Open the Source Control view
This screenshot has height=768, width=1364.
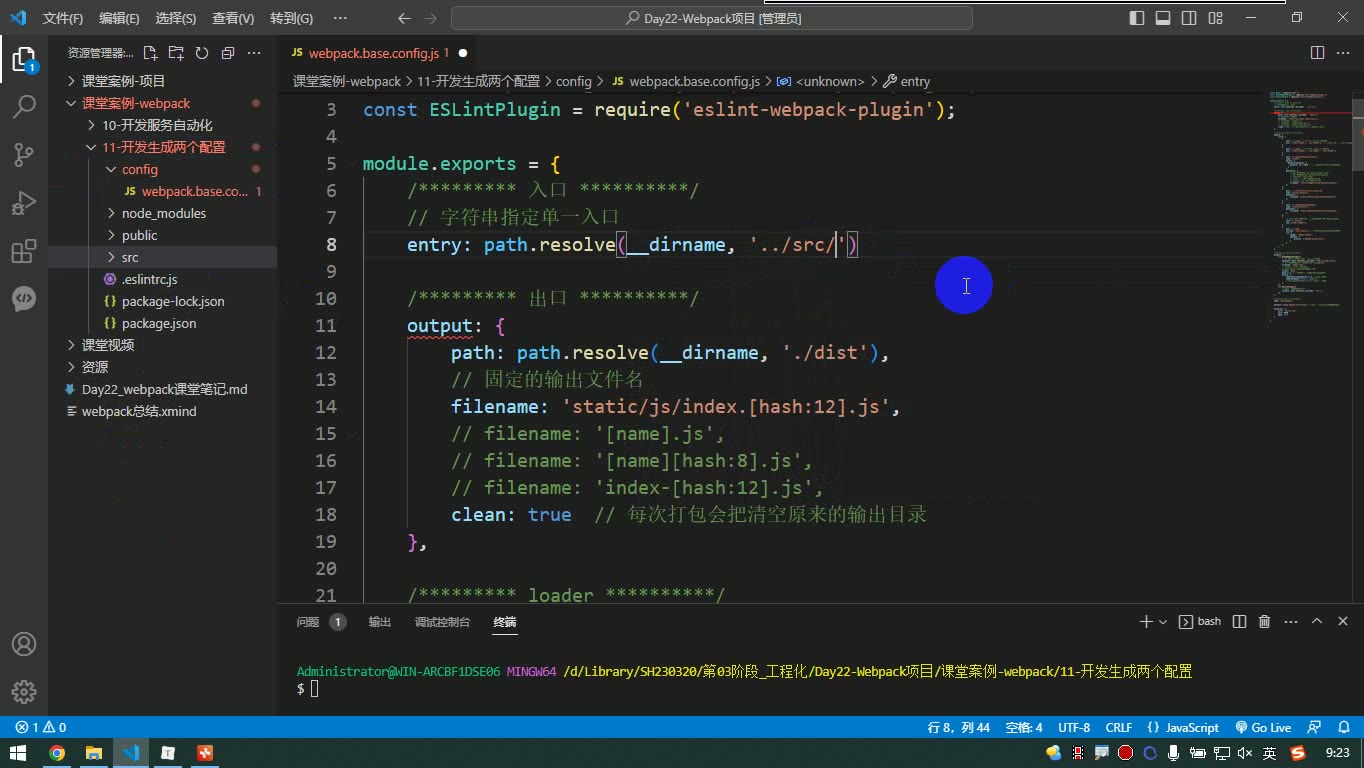click(x=24, y=154)
